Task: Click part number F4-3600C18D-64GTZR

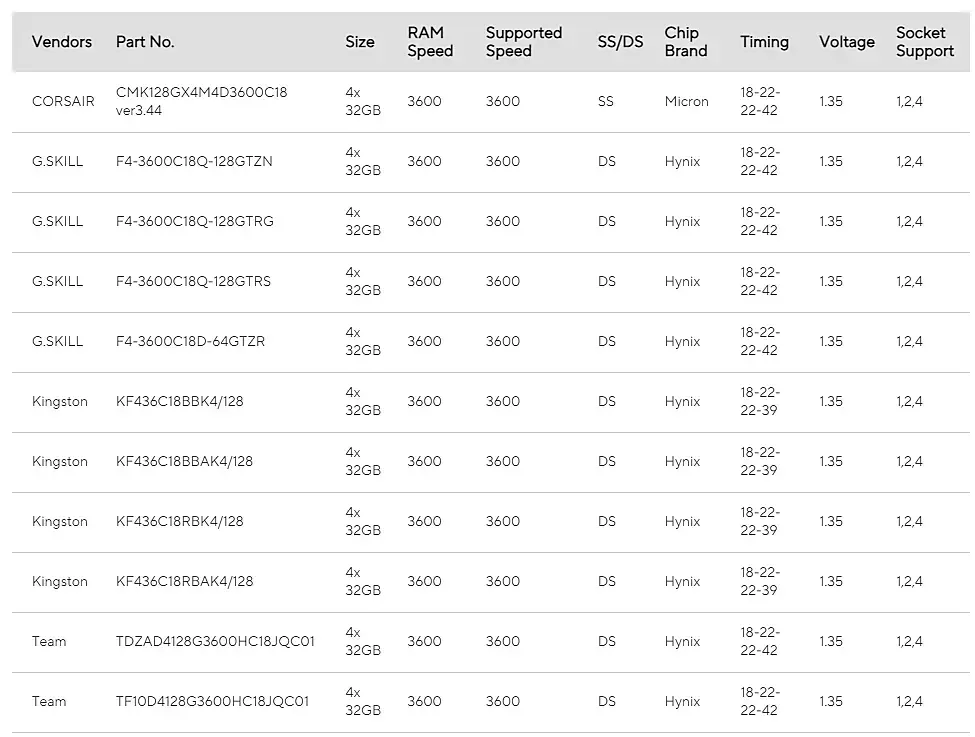Action: click(x=190, y=341)
